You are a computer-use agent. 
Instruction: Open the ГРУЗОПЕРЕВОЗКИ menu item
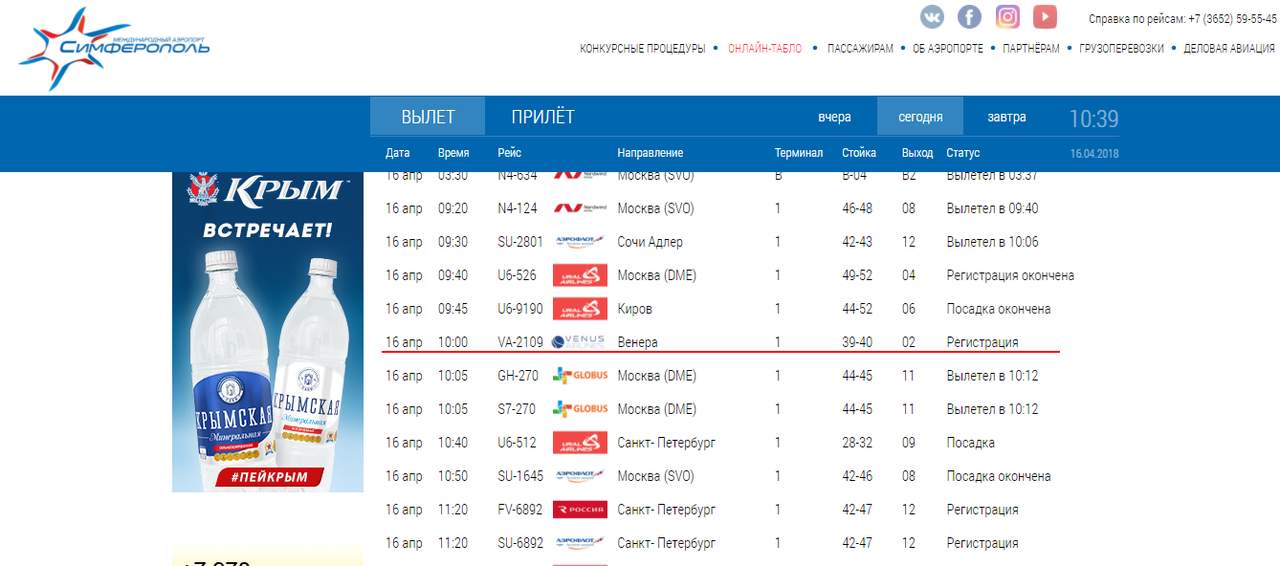(x=1122, y=48)
